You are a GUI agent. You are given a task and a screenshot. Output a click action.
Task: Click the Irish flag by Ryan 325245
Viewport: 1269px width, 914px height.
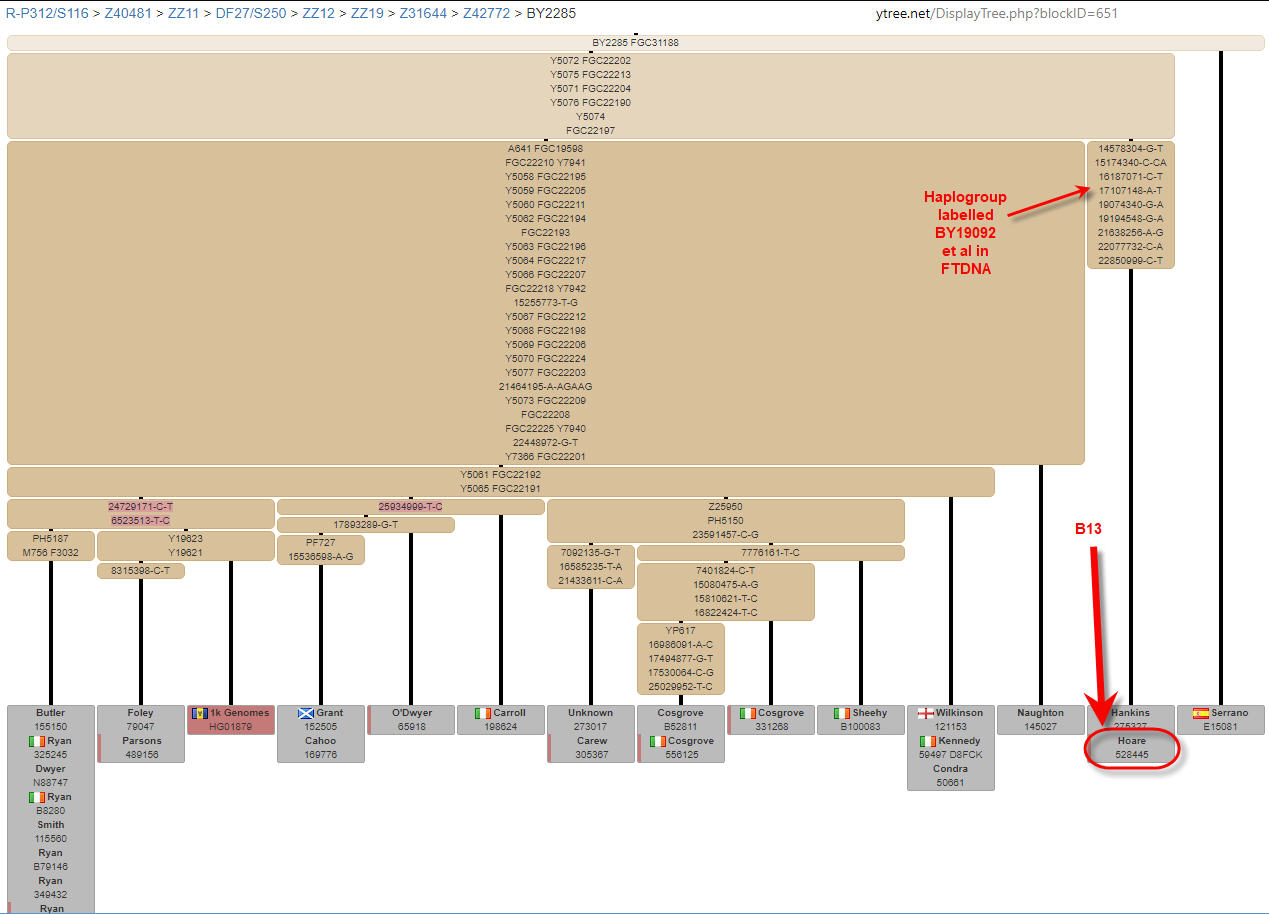pyautogui.click(x=37, y=741)
